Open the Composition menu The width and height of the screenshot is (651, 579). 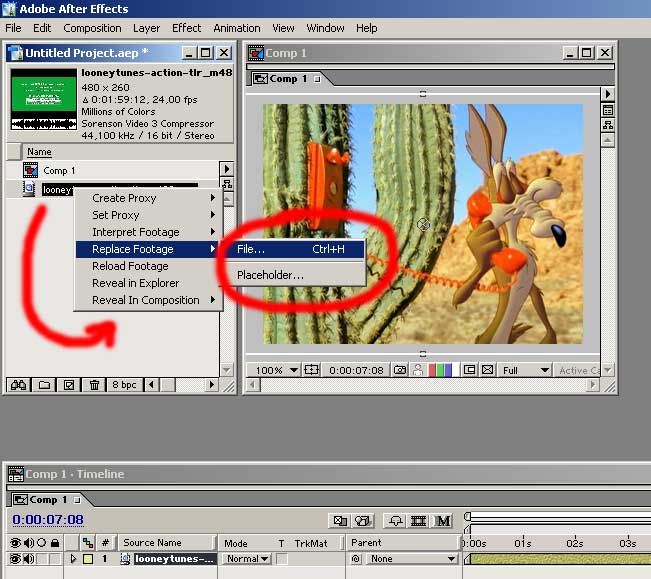click(92, 28)
